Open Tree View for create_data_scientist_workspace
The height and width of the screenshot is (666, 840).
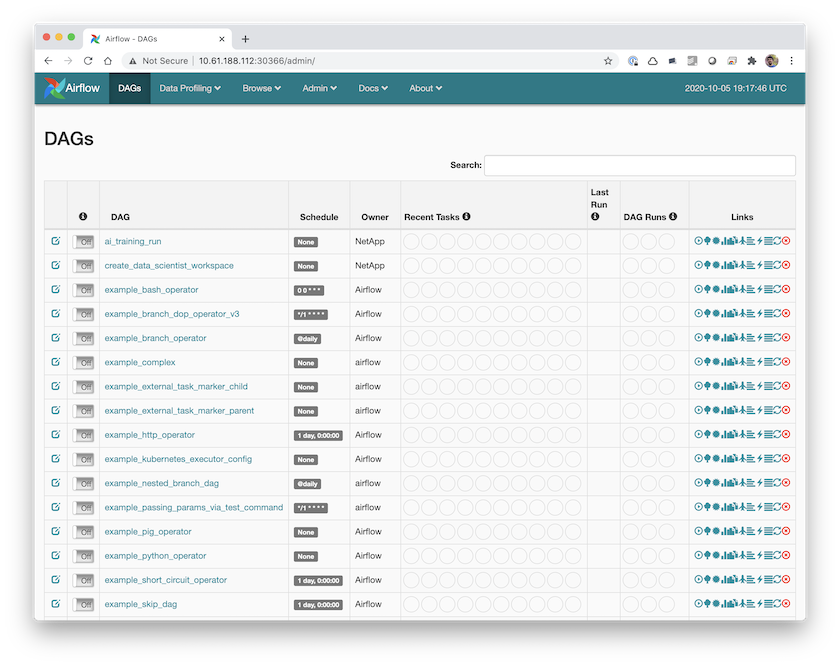point(707,266)
